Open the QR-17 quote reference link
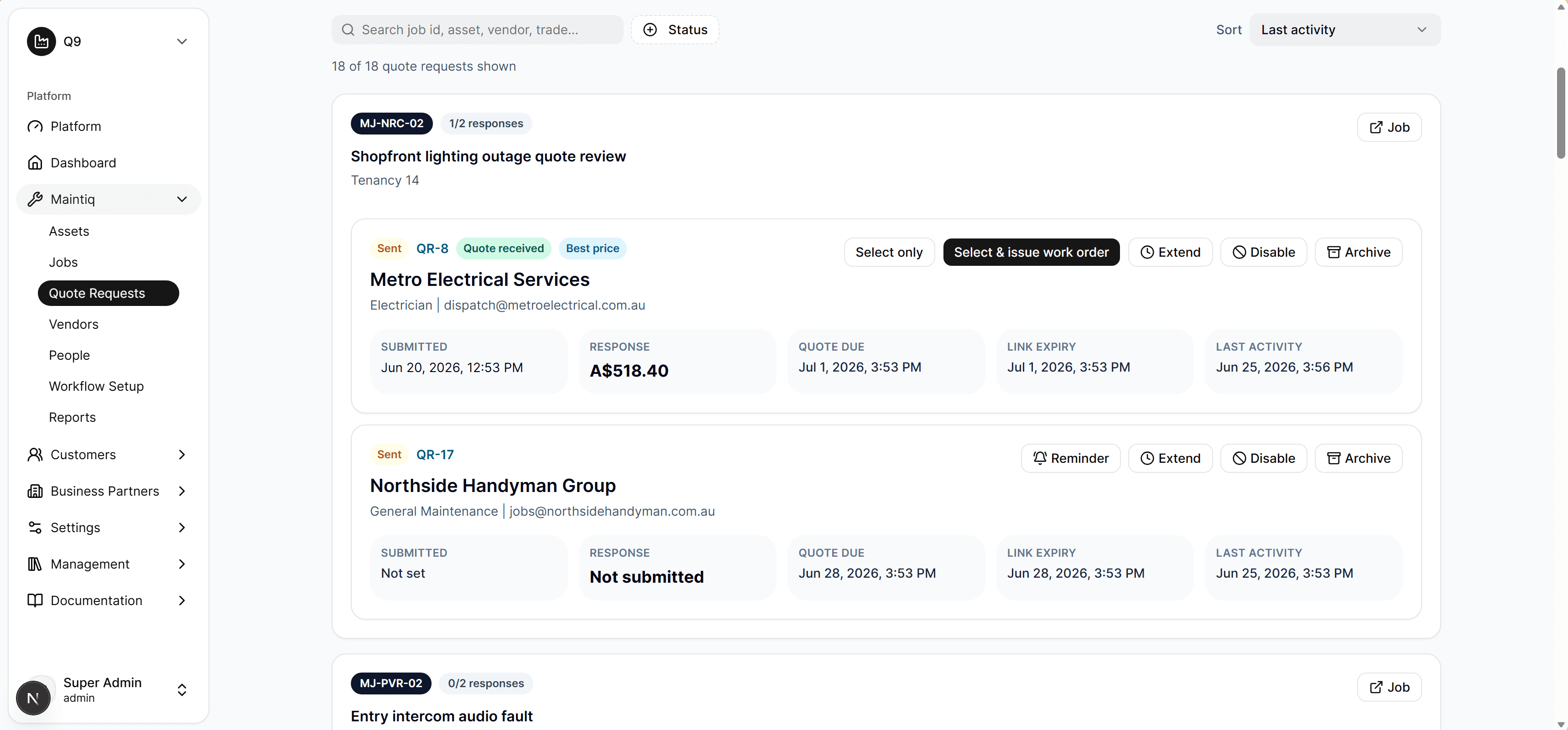The width and height of the screenshot is (1568, 730). coord(435,455)
